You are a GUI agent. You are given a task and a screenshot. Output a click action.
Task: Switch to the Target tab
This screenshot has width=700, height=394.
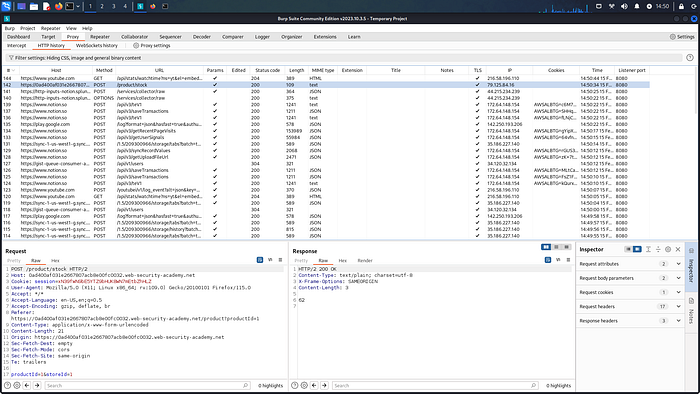48,37
